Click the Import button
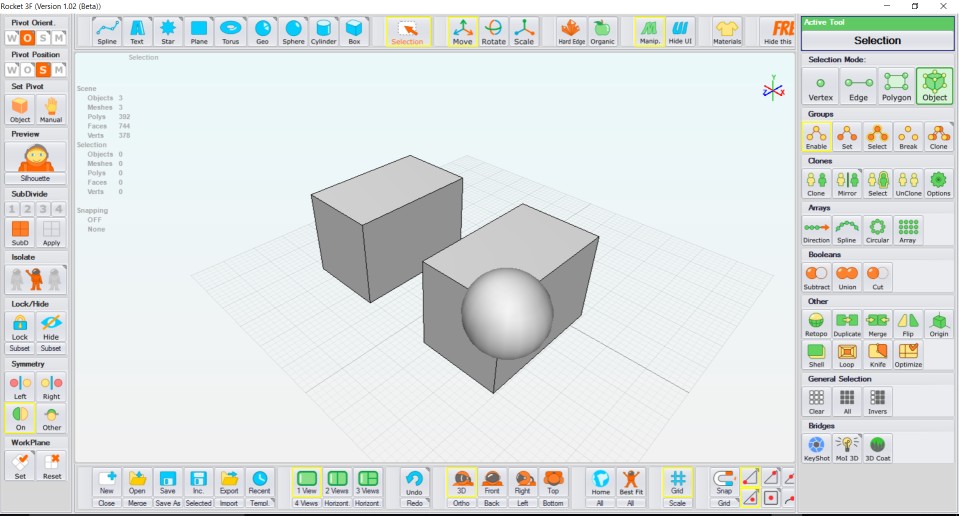The height and width of the screenshot is (516, 959). 229,503
